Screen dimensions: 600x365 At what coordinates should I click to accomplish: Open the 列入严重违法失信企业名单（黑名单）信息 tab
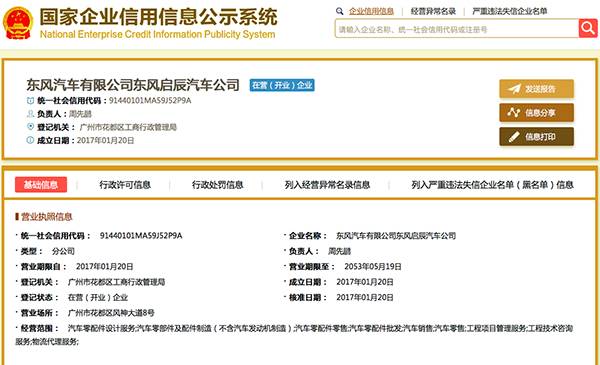(492, 185)
